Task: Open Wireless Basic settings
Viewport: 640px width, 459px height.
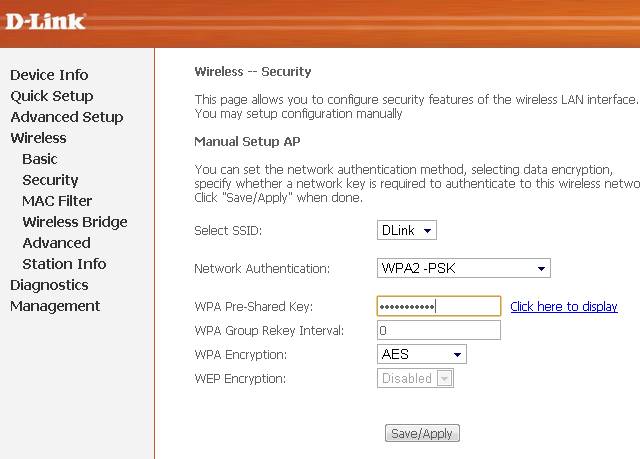Action: [x=40, y=159]
